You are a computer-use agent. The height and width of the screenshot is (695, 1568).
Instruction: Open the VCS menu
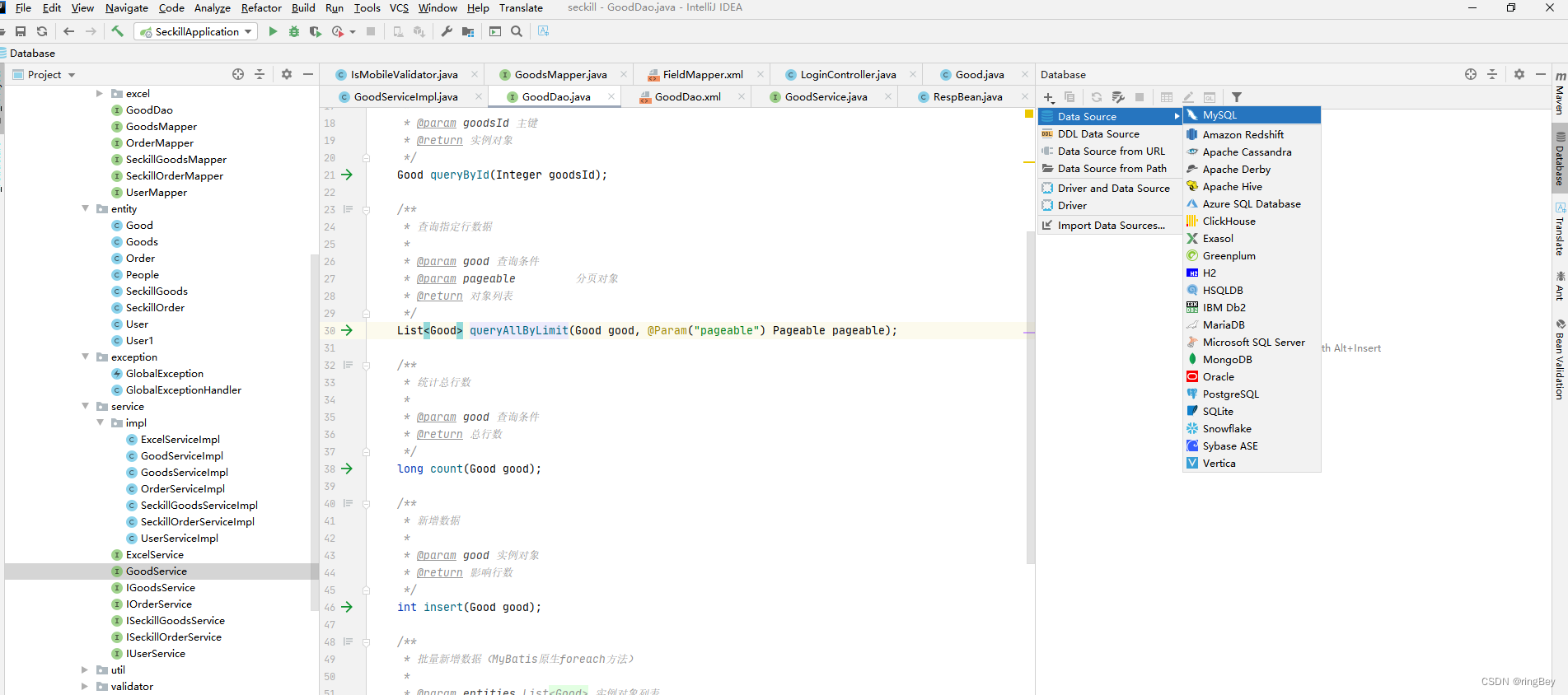pos(399,7)
